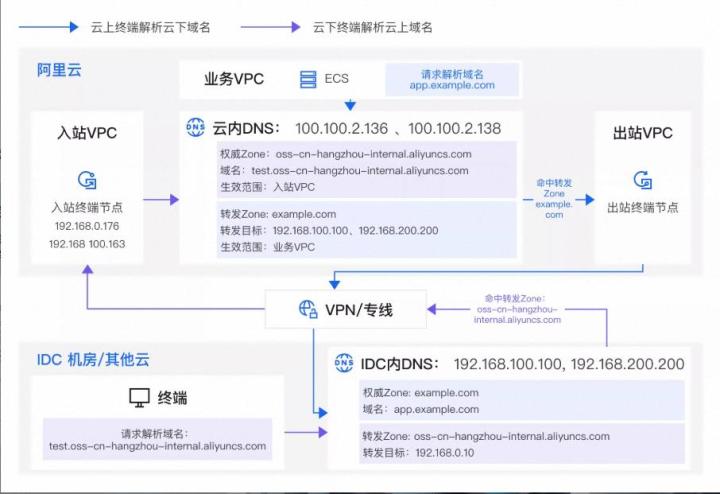Click the ECS label
The image size is (720, 494).
click(x=337, y=79)
